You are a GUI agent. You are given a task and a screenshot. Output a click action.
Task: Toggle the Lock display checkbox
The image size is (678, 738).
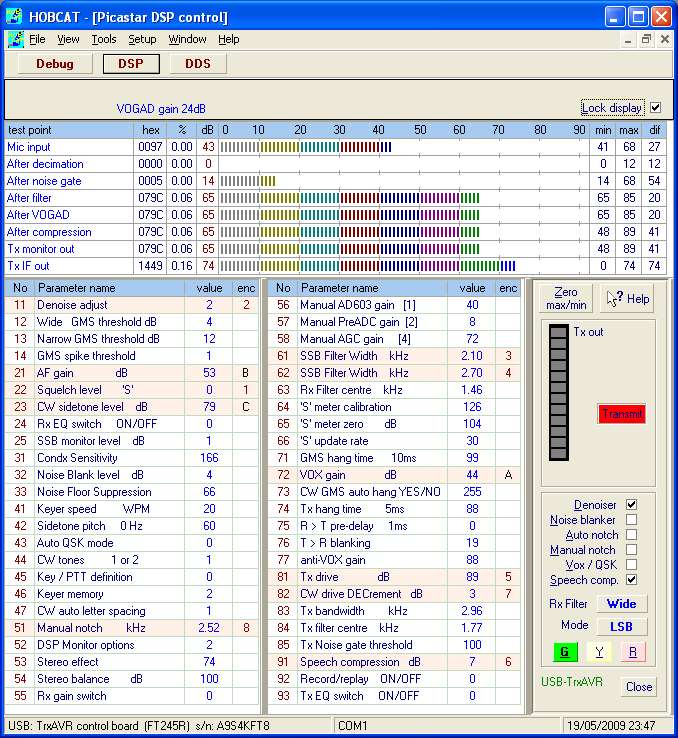click(x=655, y=108)
